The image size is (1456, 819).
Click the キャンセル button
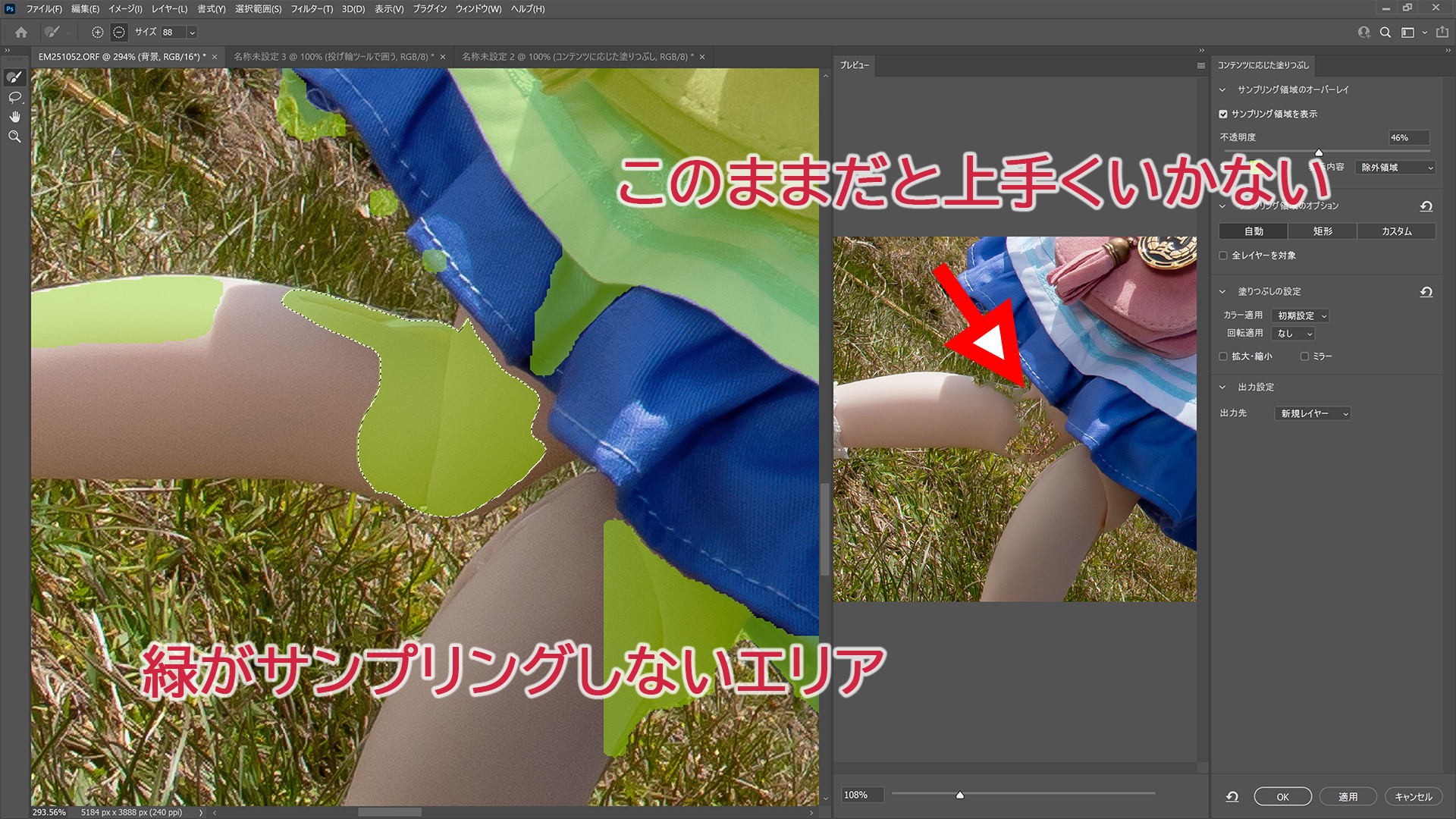(1413, 797)
